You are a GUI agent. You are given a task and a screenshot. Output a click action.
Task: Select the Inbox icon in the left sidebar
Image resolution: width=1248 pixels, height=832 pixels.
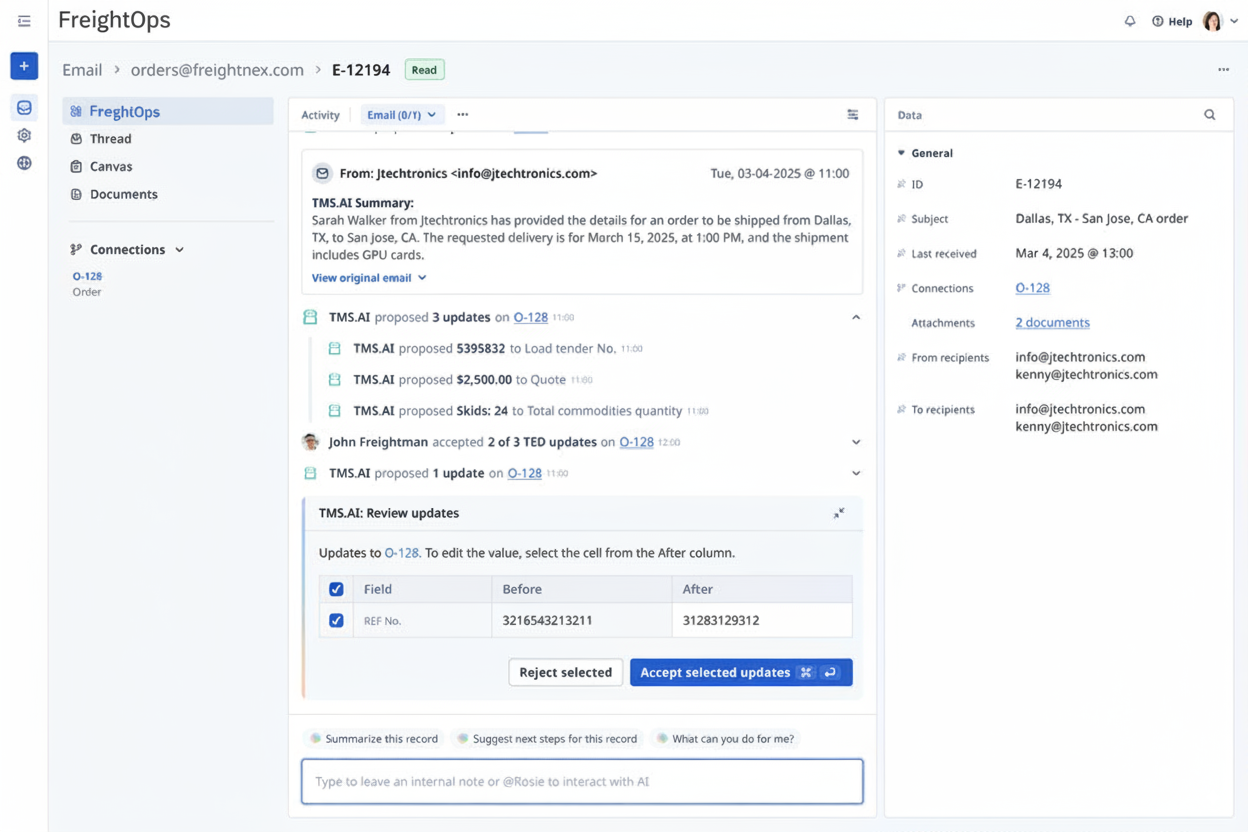(x=24, y=107)
